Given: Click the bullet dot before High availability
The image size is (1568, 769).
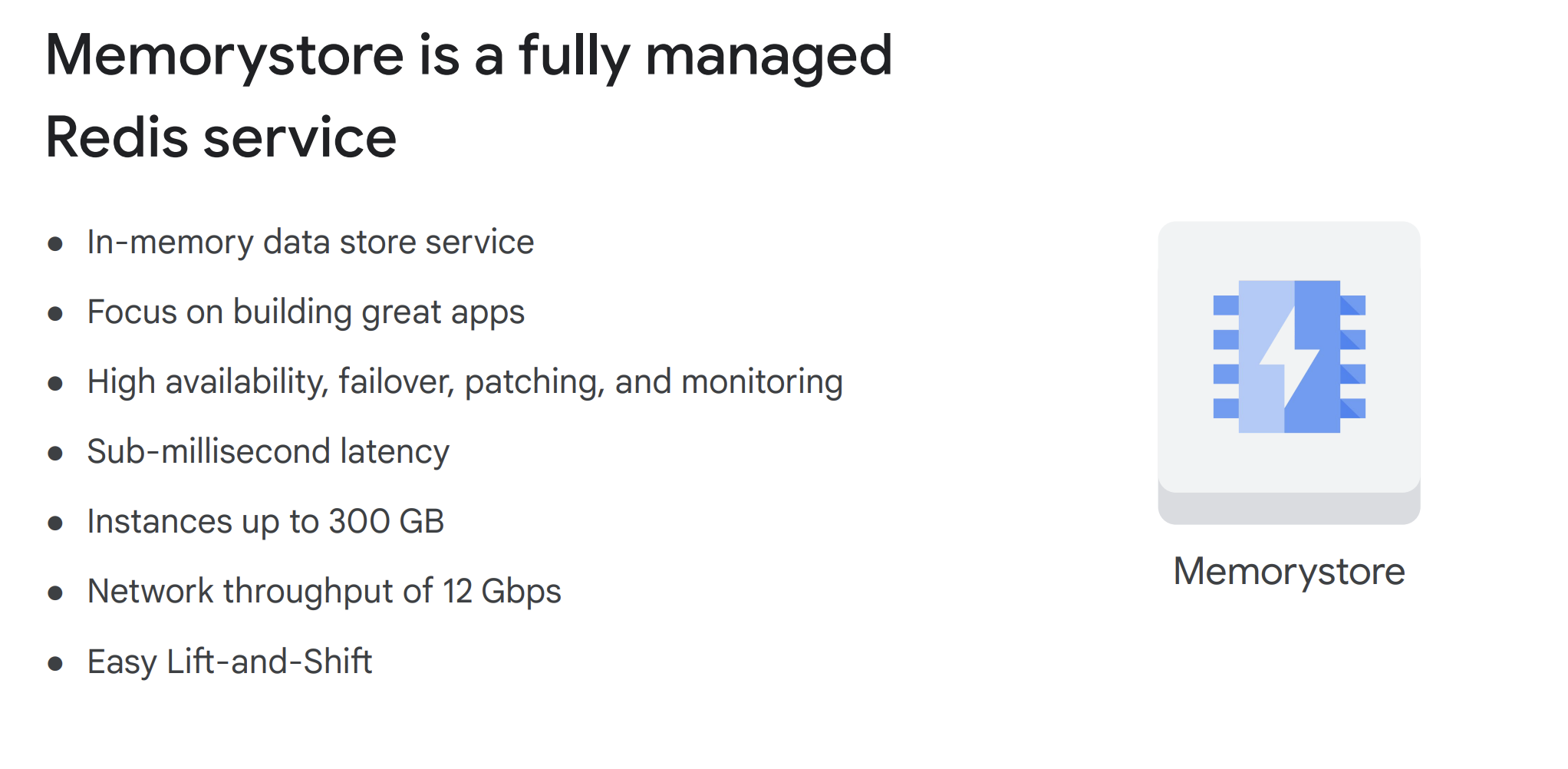Looking at the screenshot, I should click(55, 384).
